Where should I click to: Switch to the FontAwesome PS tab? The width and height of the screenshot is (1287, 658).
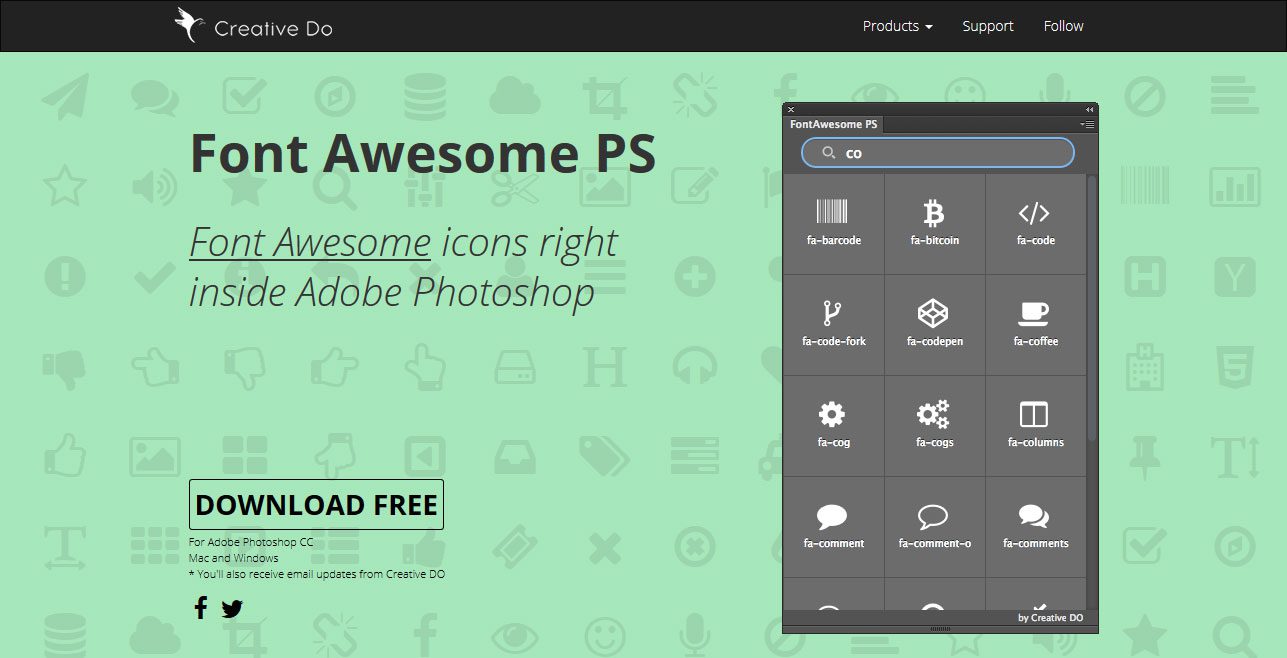[833, 124]
